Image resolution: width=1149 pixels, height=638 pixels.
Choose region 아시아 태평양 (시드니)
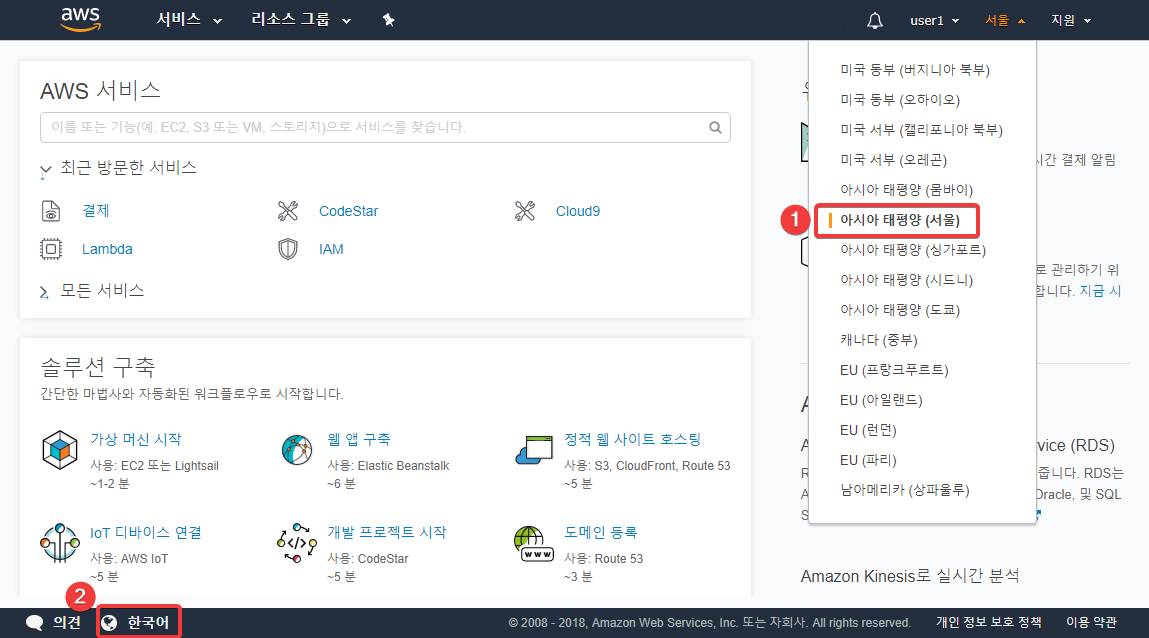906,280
